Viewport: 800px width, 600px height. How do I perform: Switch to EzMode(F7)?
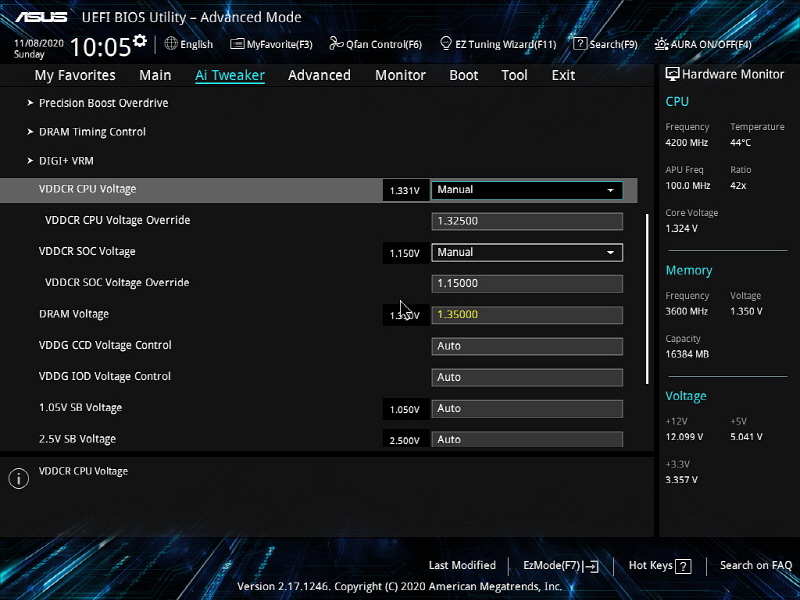tap(552, 565)
